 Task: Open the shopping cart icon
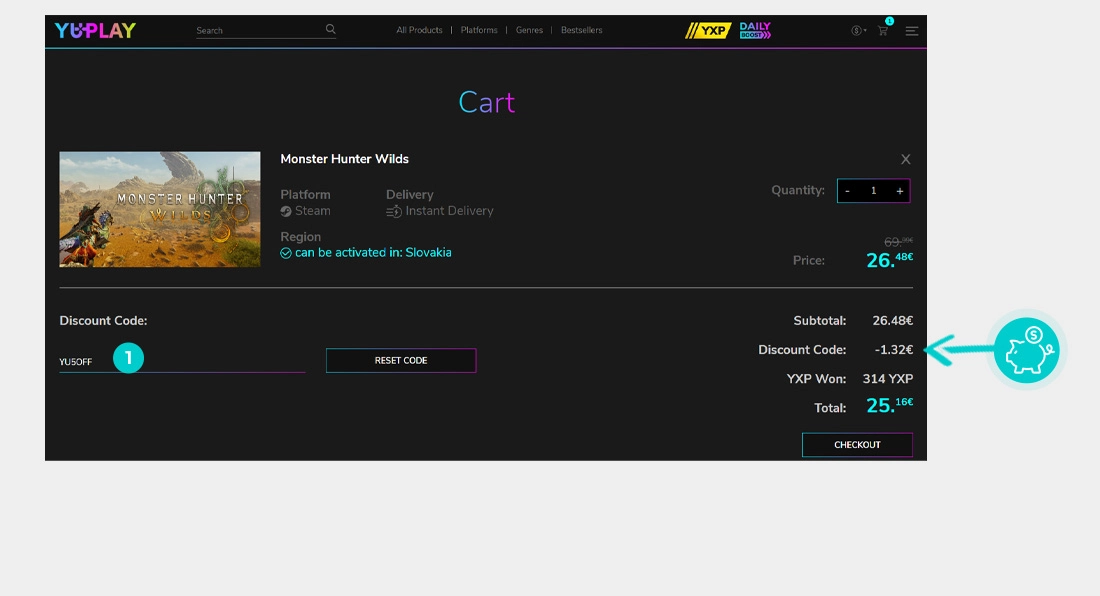pos(883,31)
